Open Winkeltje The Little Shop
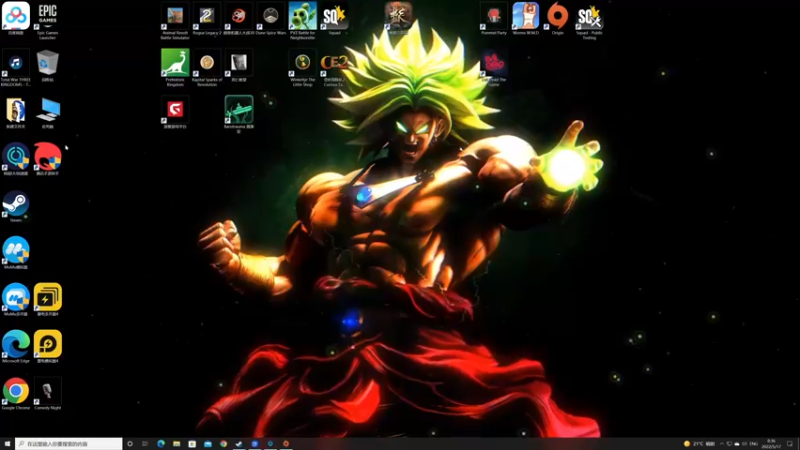Image resolution: width=800 pixels, height=450 pixels. pyautogui.click(x=303, y=67)
